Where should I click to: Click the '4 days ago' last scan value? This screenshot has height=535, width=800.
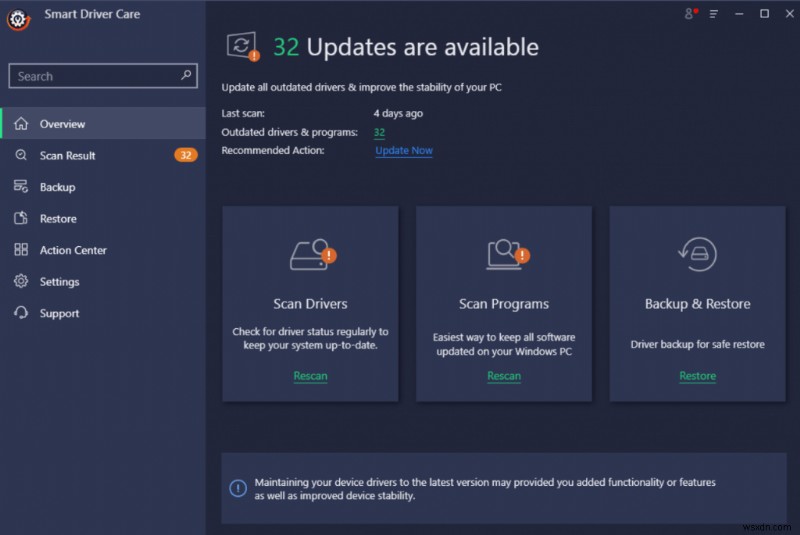pyautogui.click(x=398, y=113)
